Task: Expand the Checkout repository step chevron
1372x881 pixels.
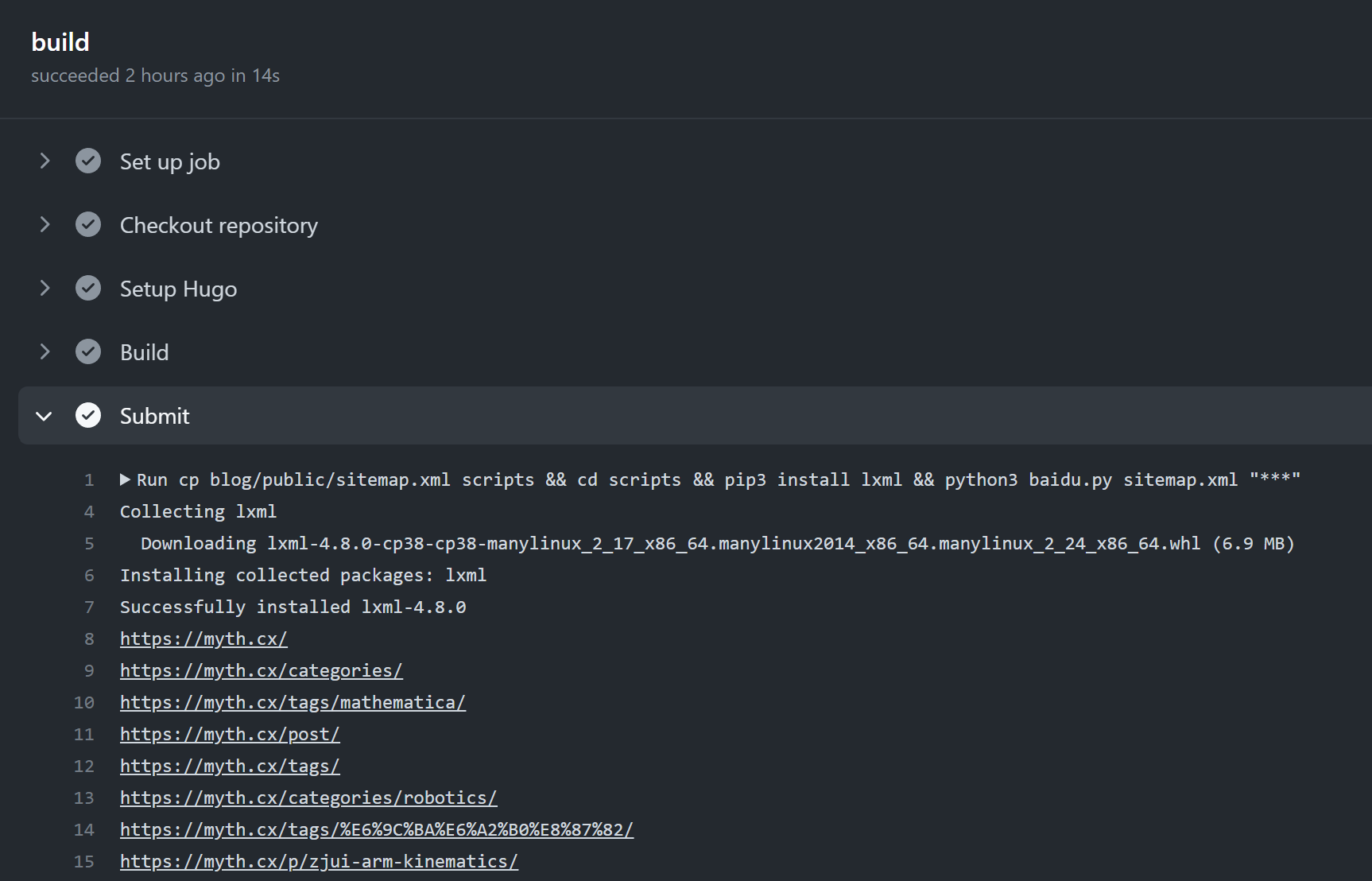Action: coord(45,225)
